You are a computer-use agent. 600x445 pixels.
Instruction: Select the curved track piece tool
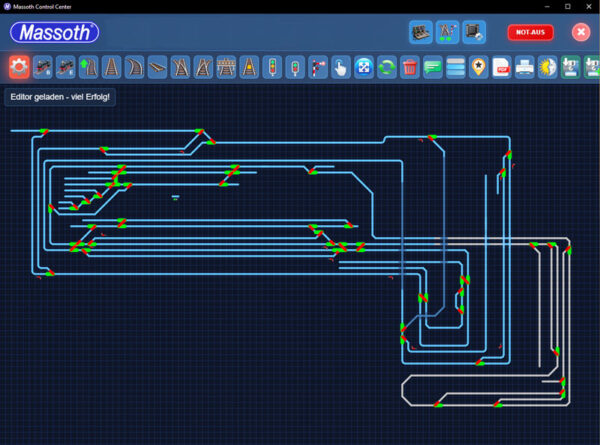tap(134, 67)
